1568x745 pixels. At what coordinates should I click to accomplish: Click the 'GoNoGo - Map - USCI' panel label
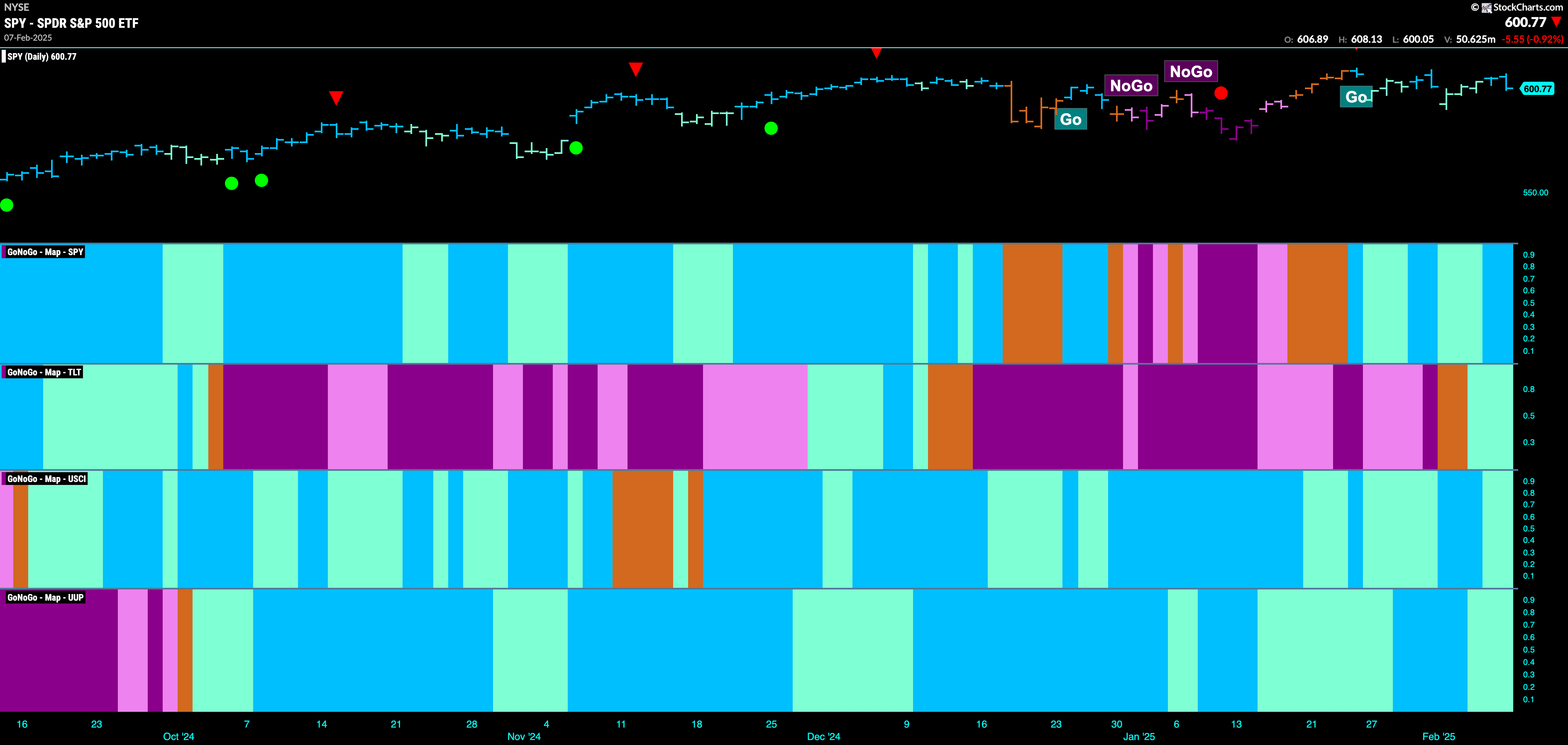pos(46,479)
